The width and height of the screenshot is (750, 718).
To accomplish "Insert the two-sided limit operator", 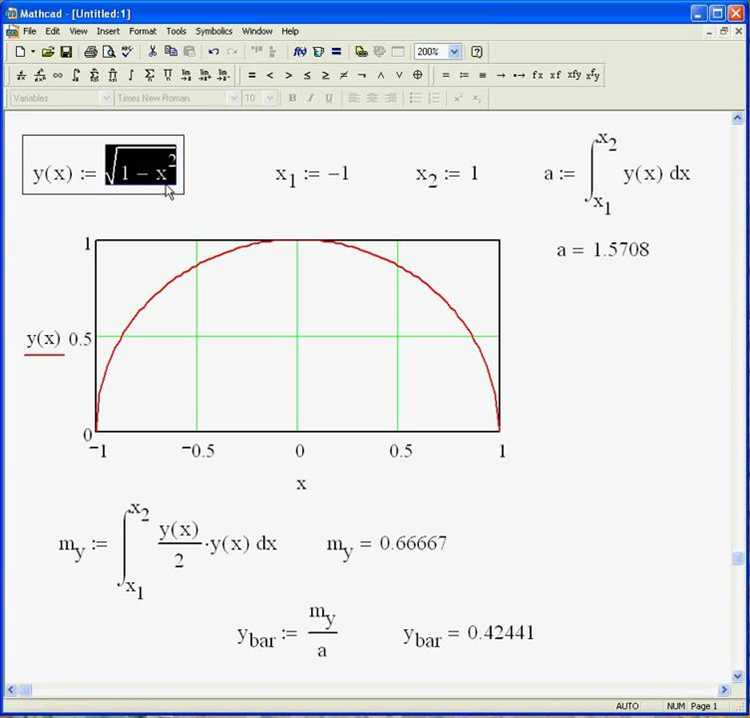I will 186,75.
